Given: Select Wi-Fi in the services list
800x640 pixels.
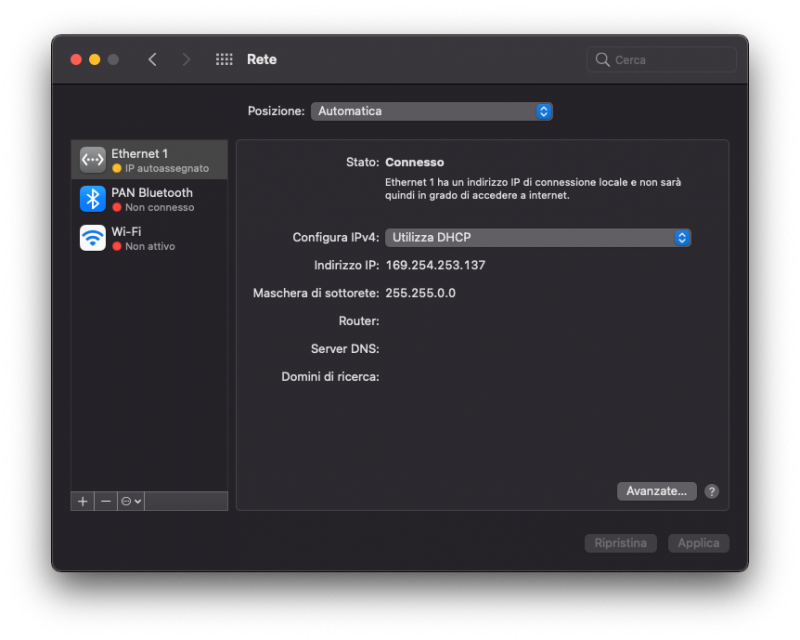Looking at the screenshot, I should [x=150, y=238].
